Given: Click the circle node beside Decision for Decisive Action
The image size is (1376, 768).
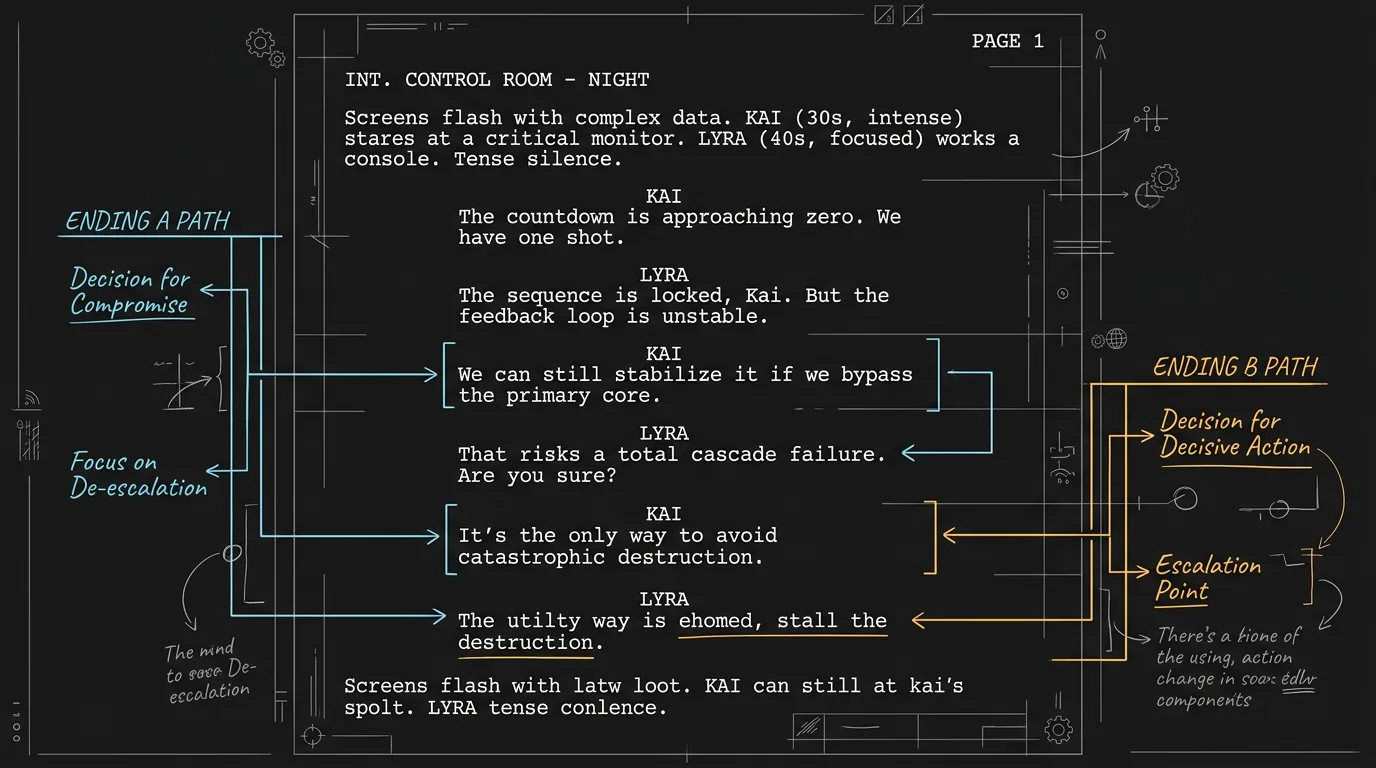Looking at the screenshot, I should (x=1185, y=498).
